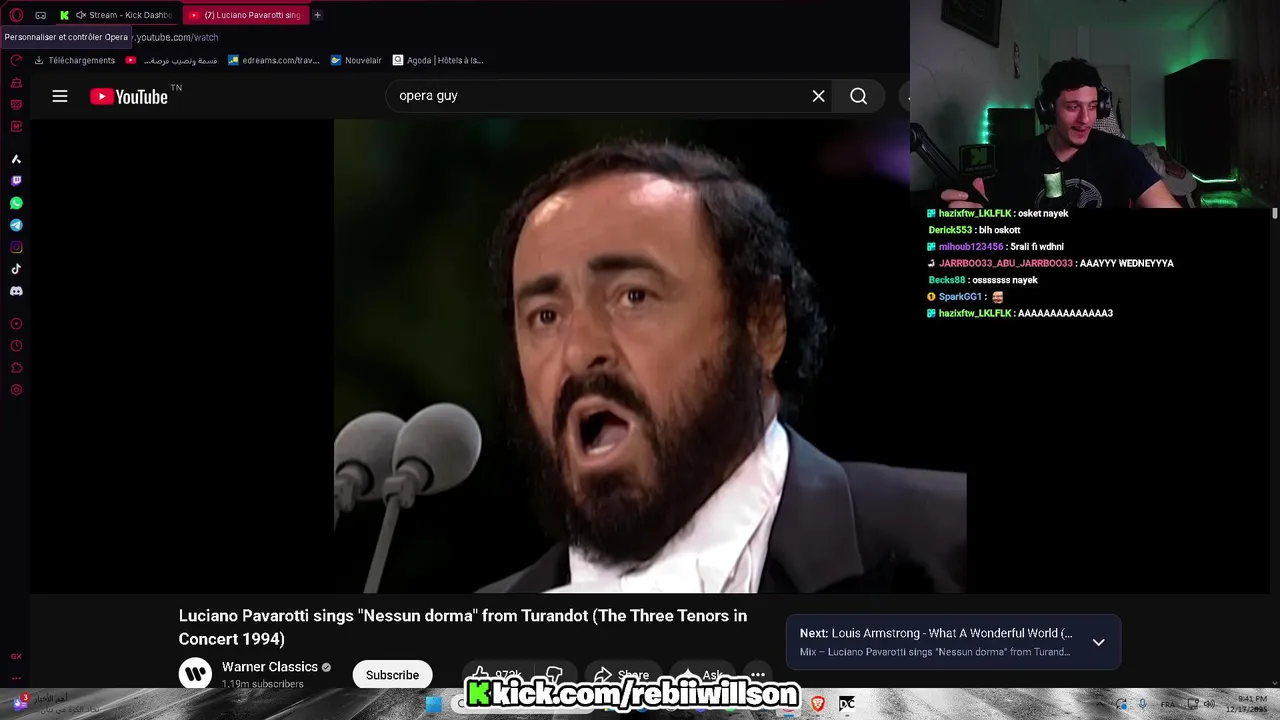Open Aria AI sidebar icon
This screenshot has height=720, width=1280.
point(16,159)
